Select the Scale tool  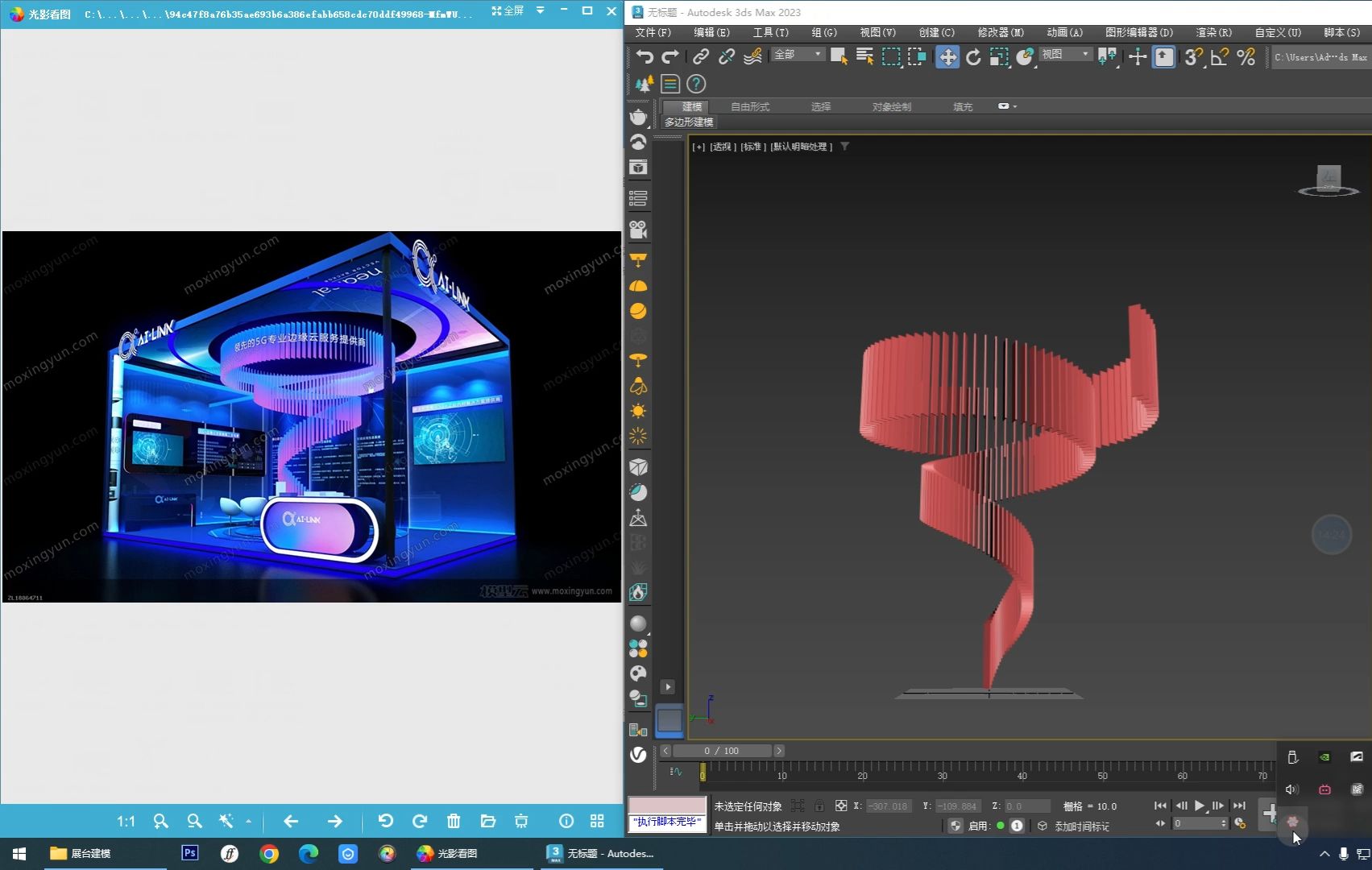point(998,56)
